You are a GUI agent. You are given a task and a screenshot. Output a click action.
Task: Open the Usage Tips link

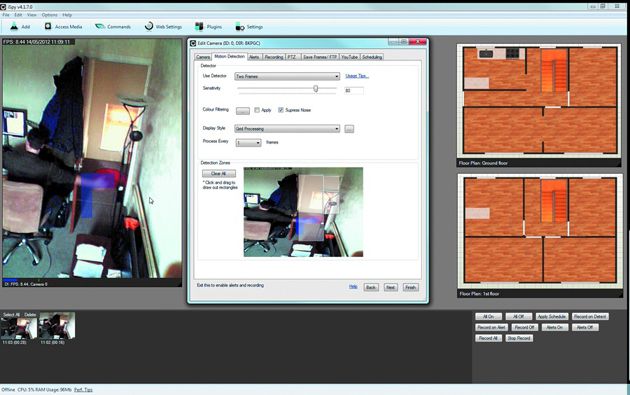click(x=357, y=76)
